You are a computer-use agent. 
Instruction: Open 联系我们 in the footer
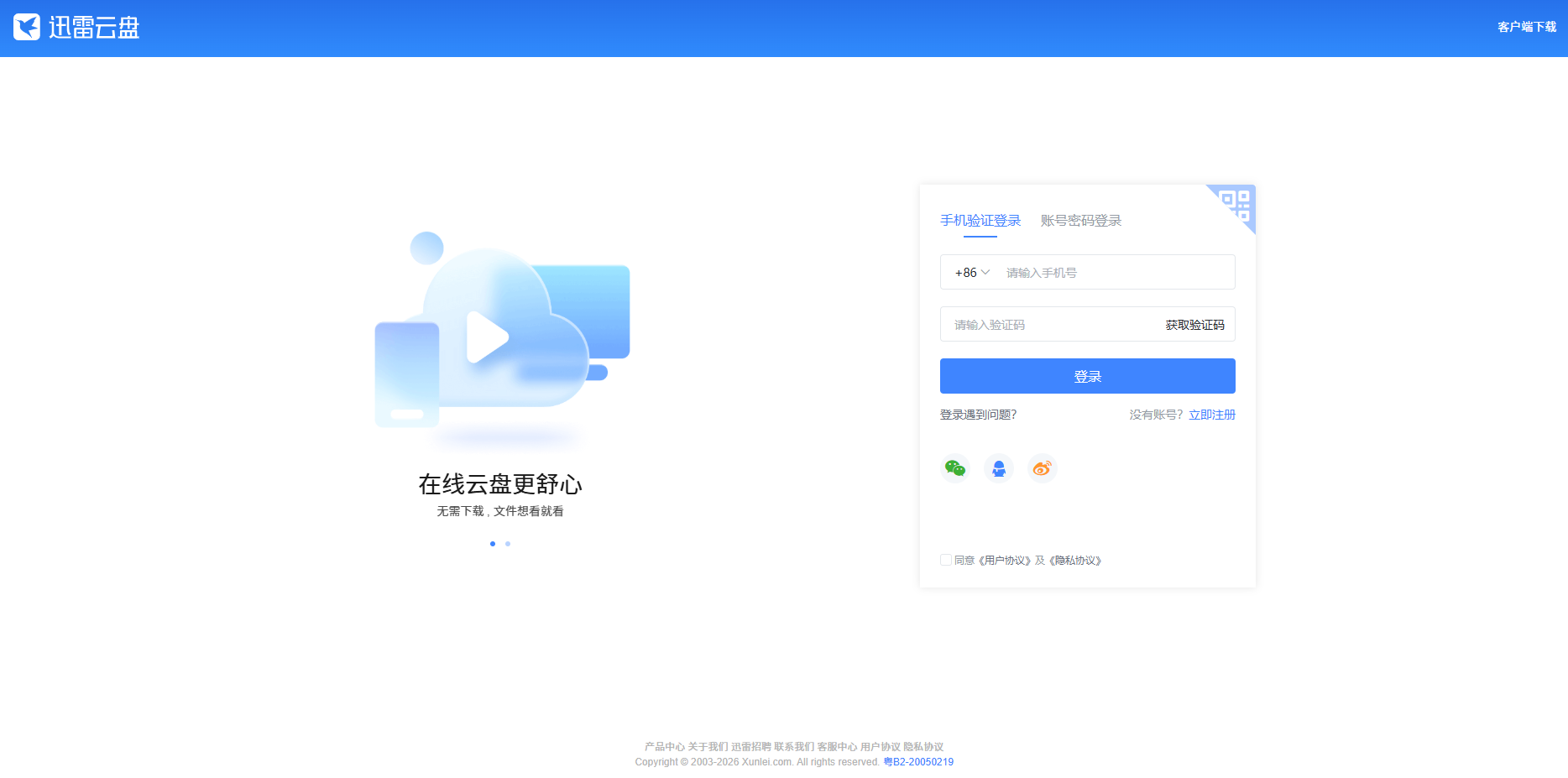click(x=794, y=747)
